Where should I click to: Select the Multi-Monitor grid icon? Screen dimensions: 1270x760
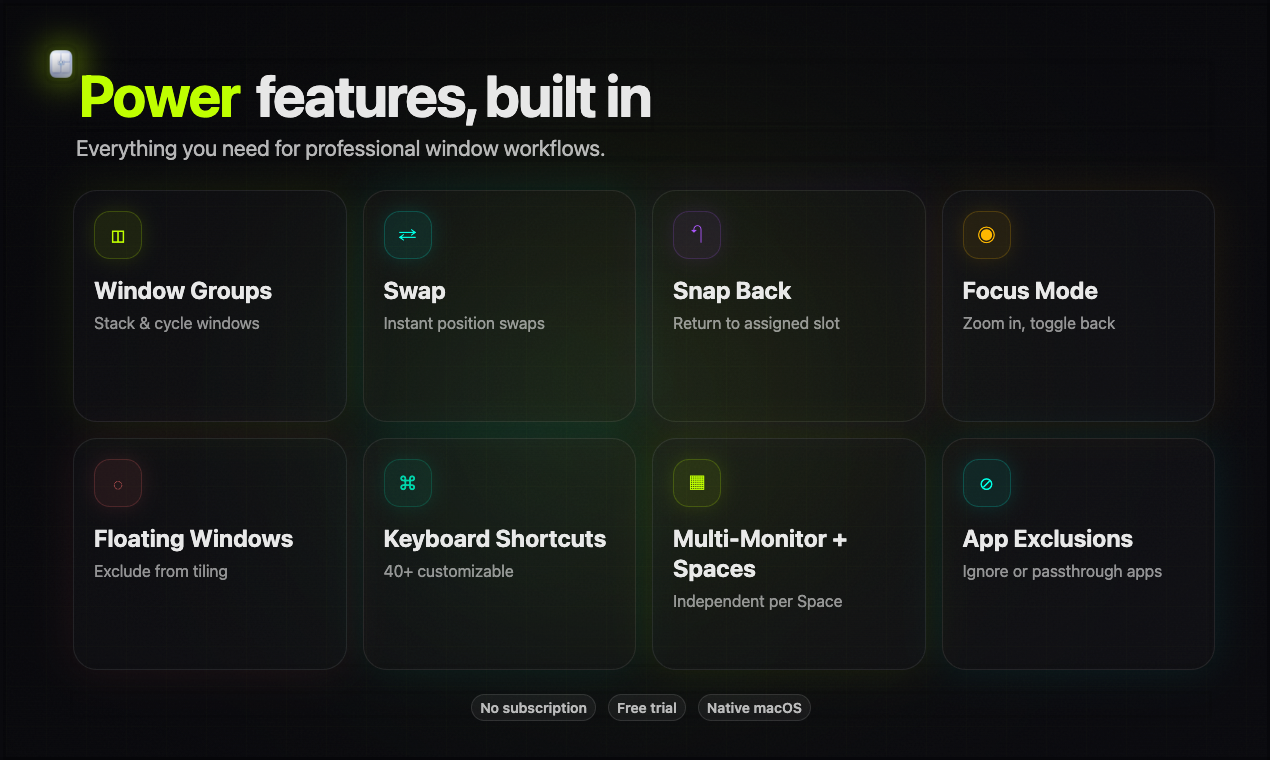(696, 482)
